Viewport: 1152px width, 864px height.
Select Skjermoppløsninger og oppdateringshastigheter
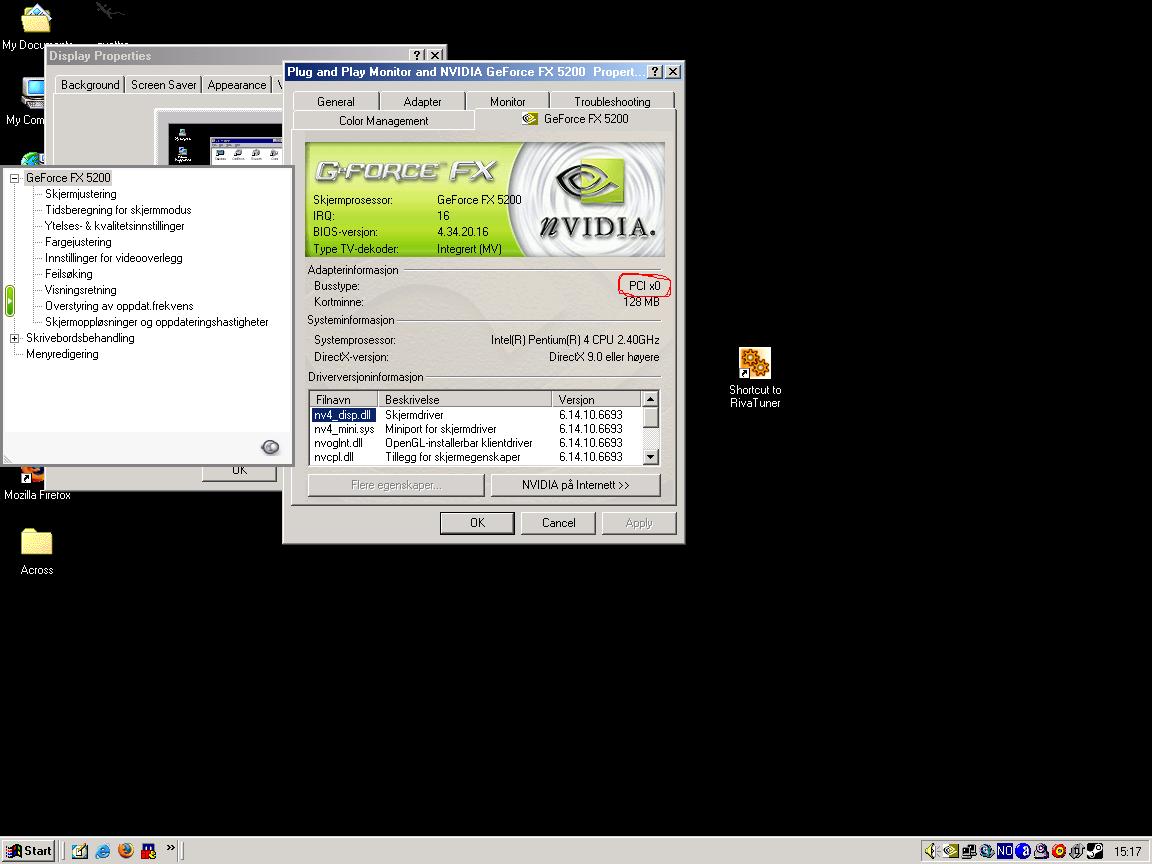[156, 322]
